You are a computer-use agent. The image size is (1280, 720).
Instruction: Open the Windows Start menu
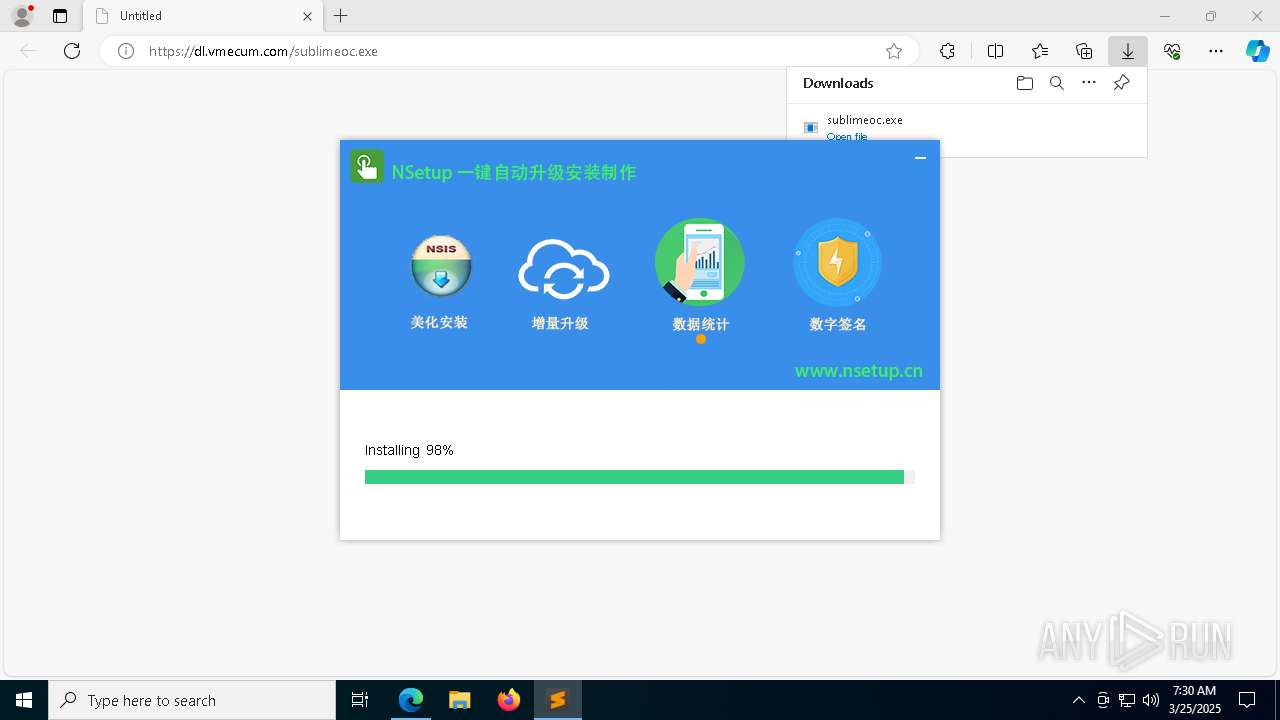[x=24, y=700]
